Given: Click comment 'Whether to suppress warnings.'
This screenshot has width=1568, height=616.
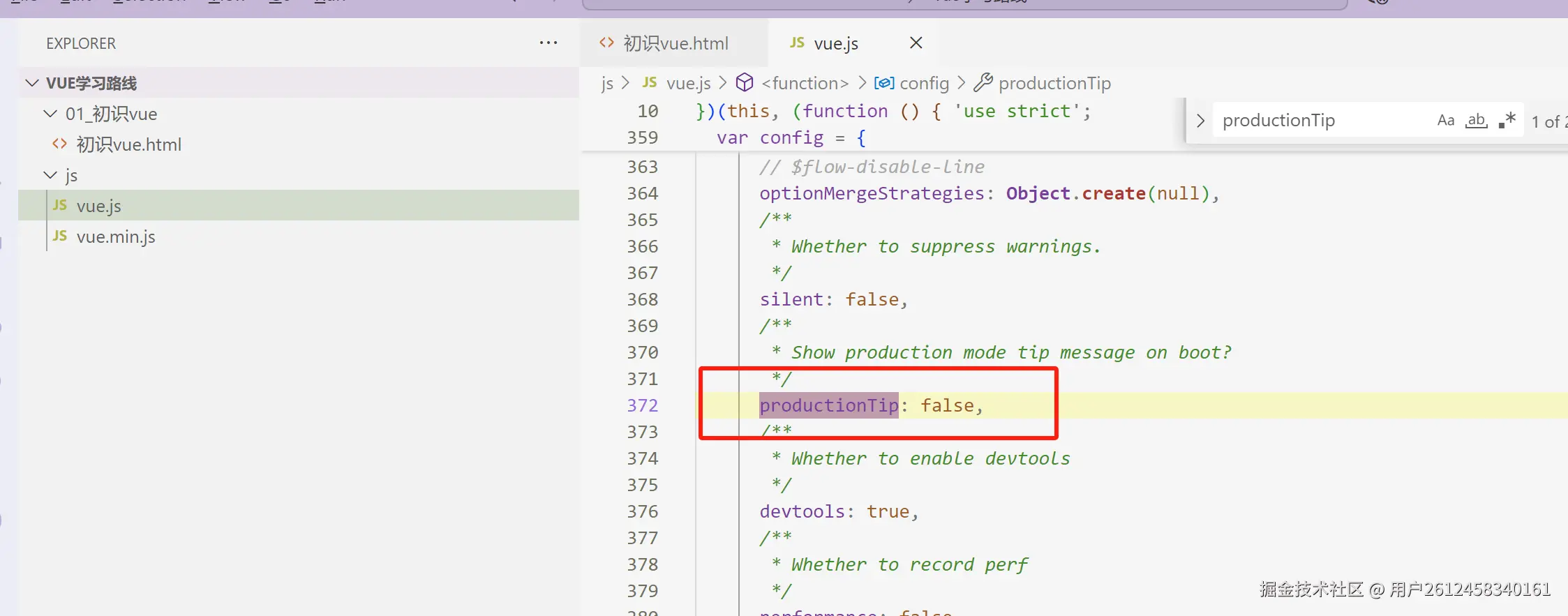Looking at the screenshot, I should coord(946,246).
